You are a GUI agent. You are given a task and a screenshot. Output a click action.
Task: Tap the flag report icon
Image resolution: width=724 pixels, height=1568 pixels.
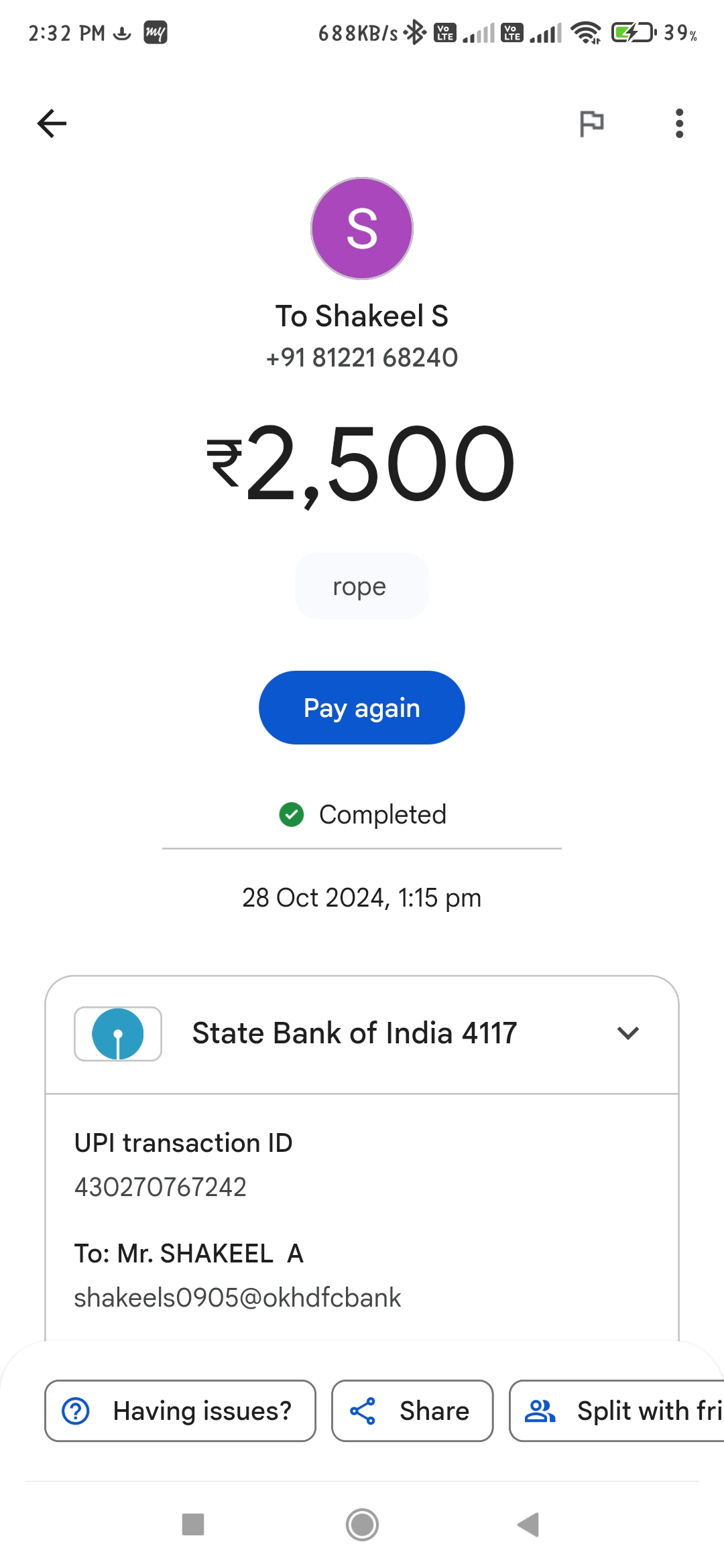click(591, 123)
